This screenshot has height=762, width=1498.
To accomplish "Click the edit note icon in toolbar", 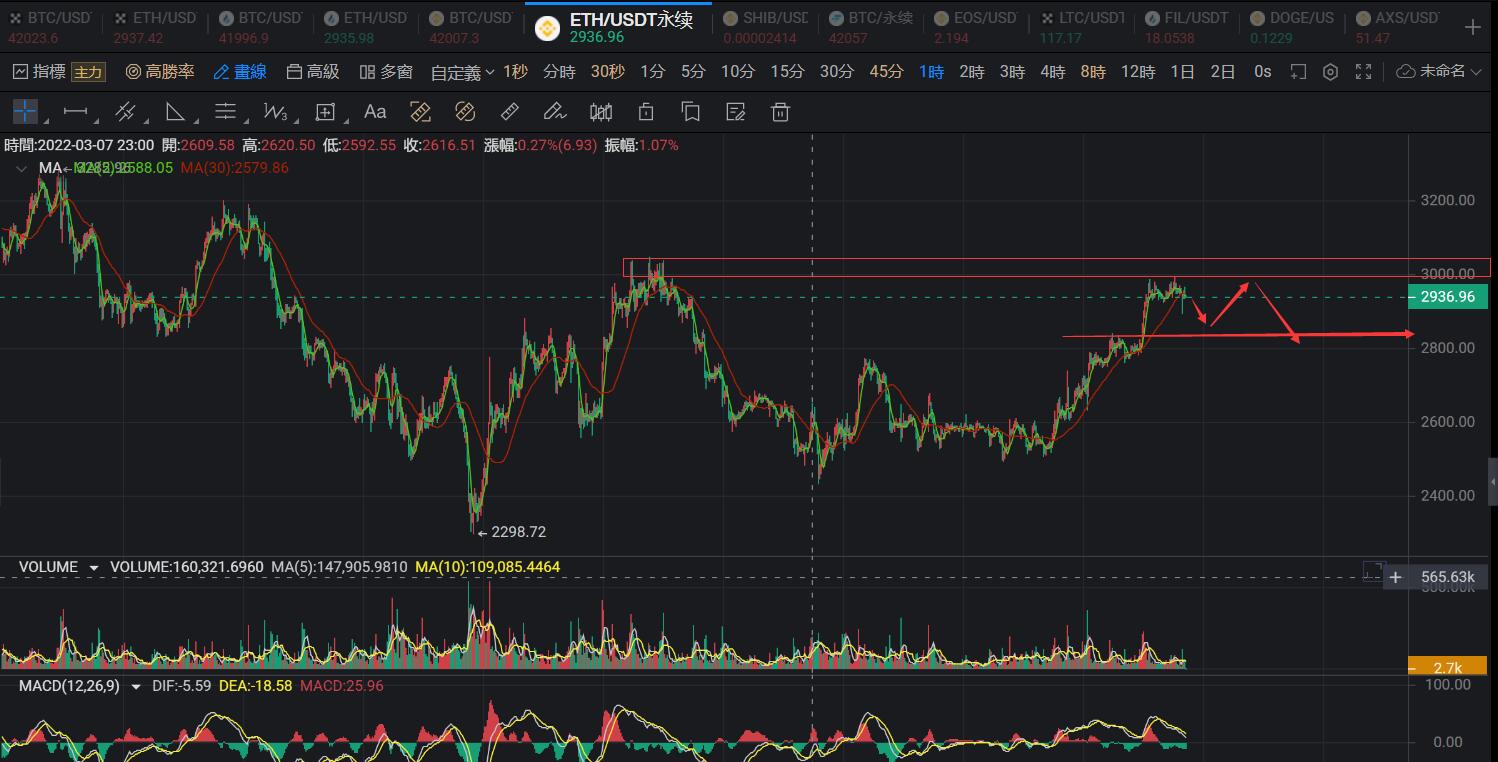I will tap(736, 111).
